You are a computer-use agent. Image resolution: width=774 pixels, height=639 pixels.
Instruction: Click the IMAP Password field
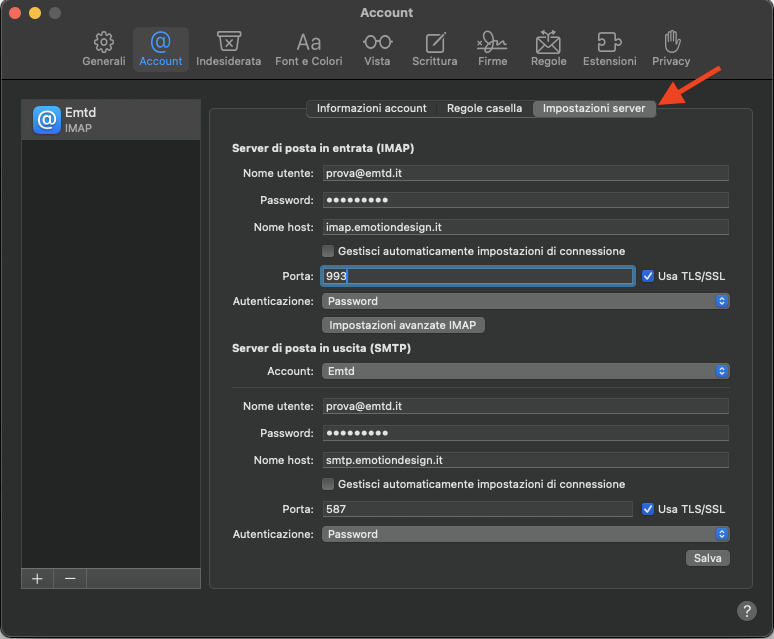coord(526,200)
